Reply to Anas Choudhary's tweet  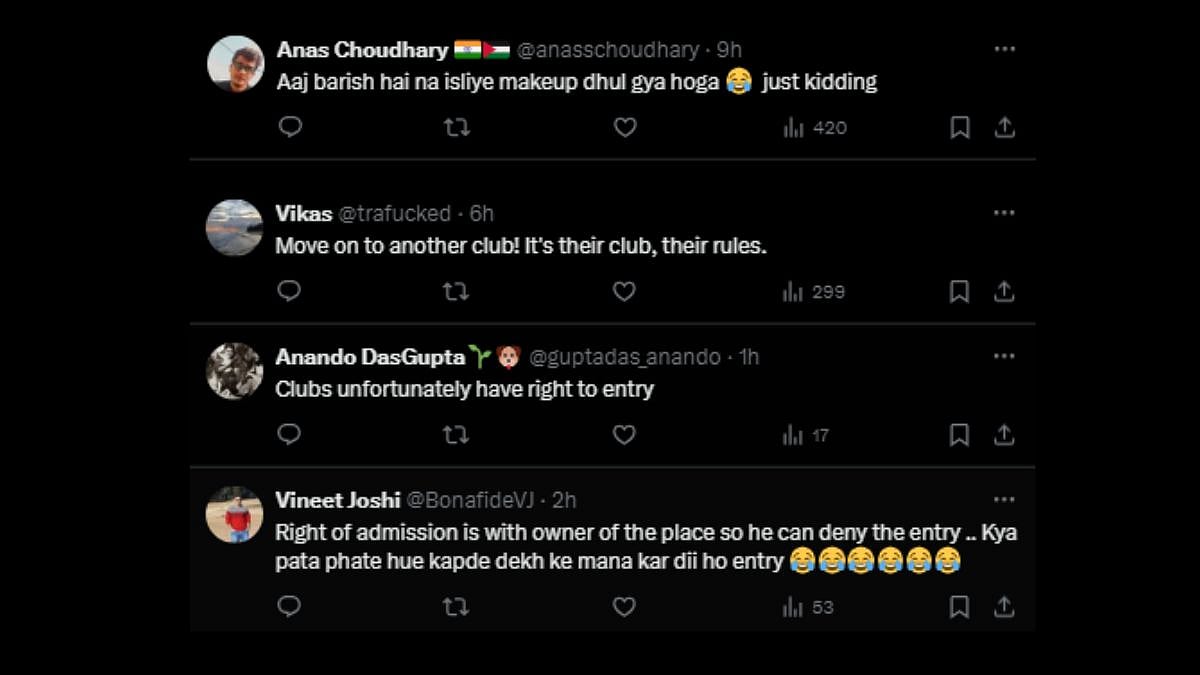pos(290,127)
